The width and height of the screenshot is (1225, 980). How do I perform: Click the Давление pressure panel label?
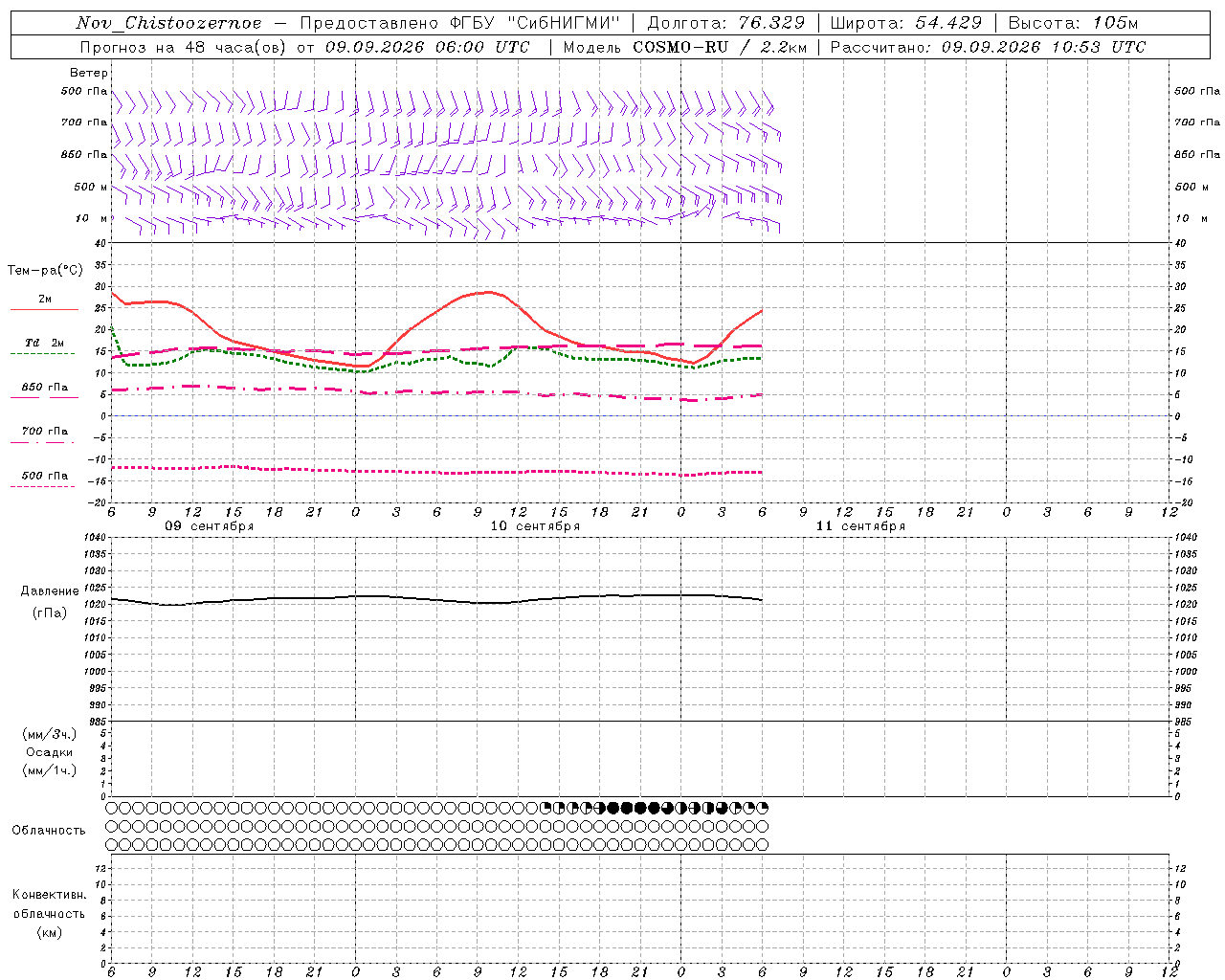click(x=50, y=591)
